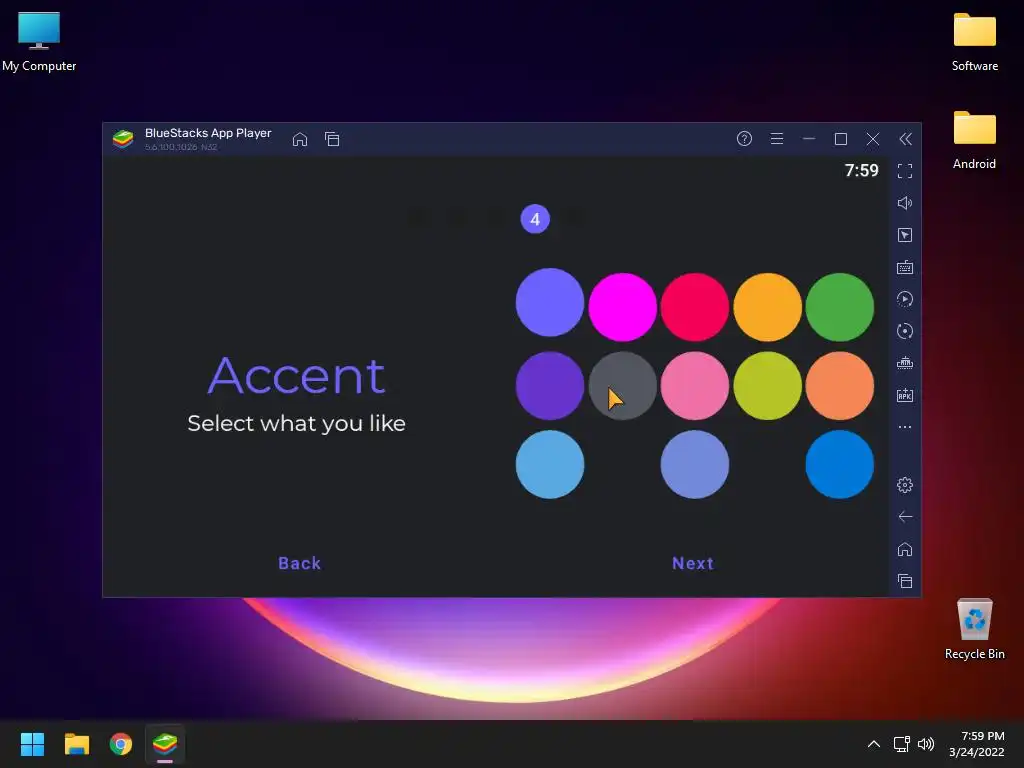
Task: Open the memory trim RAM icon in sidebar
Action: (x=904, y=363)
